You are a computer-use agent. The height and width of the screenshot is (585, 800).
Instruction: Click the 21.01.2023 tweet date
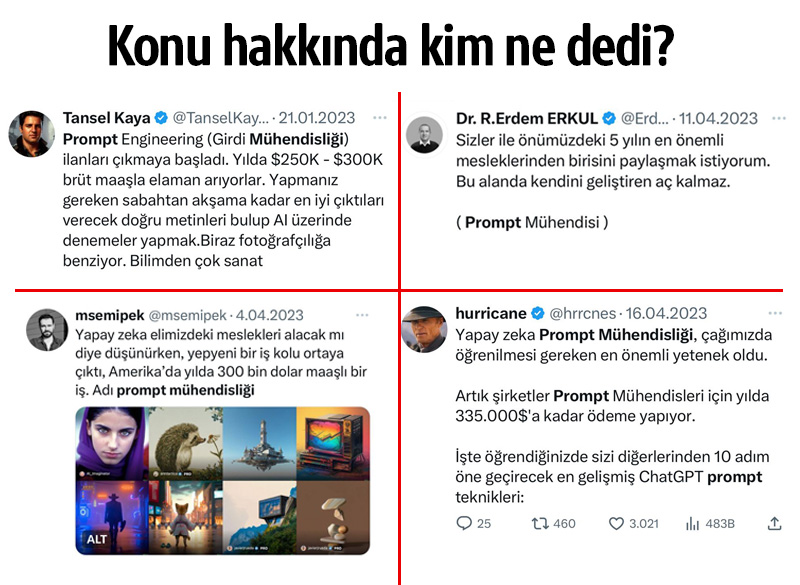pyautogui.click(x=316, y=118)
